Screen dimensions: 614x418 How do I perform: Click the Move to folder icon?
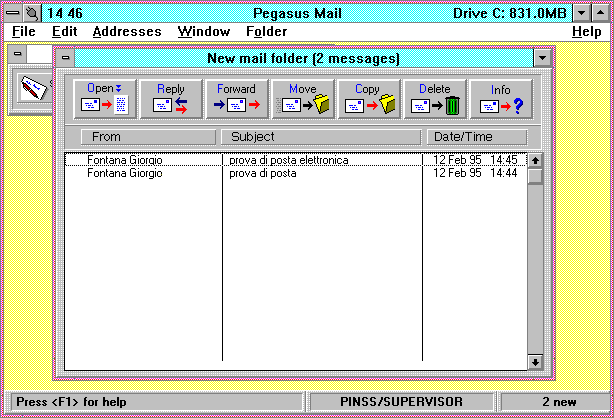pos(302,100)
